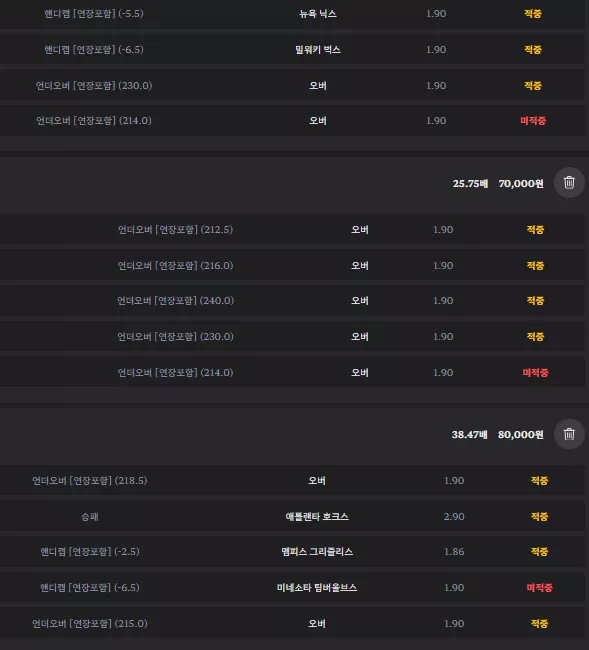
Task: Click the 38.47배 odds total
Action: [469, 434]
